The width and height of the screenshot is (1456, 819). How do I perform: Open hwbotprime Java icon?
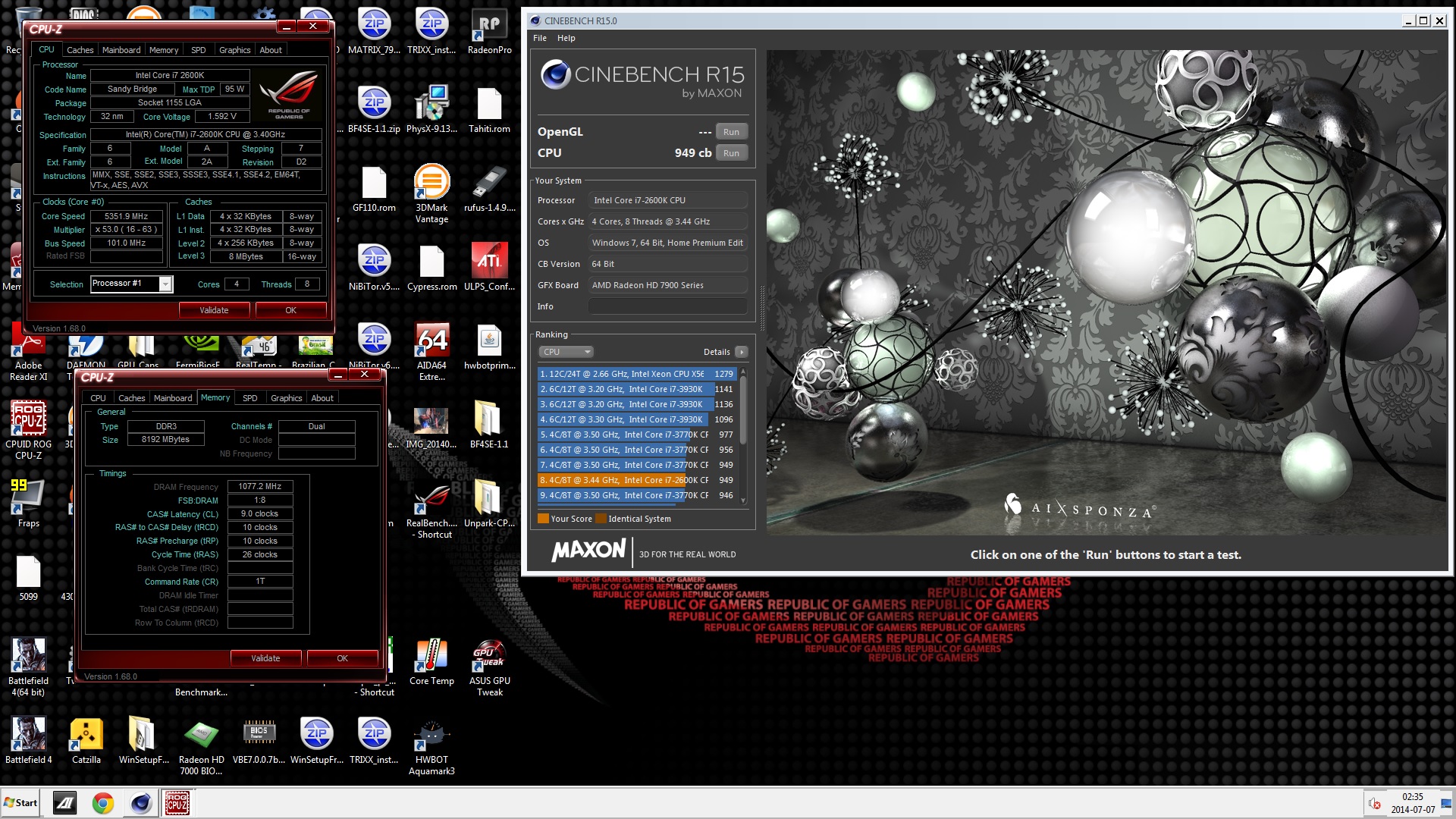pos(489,347)
